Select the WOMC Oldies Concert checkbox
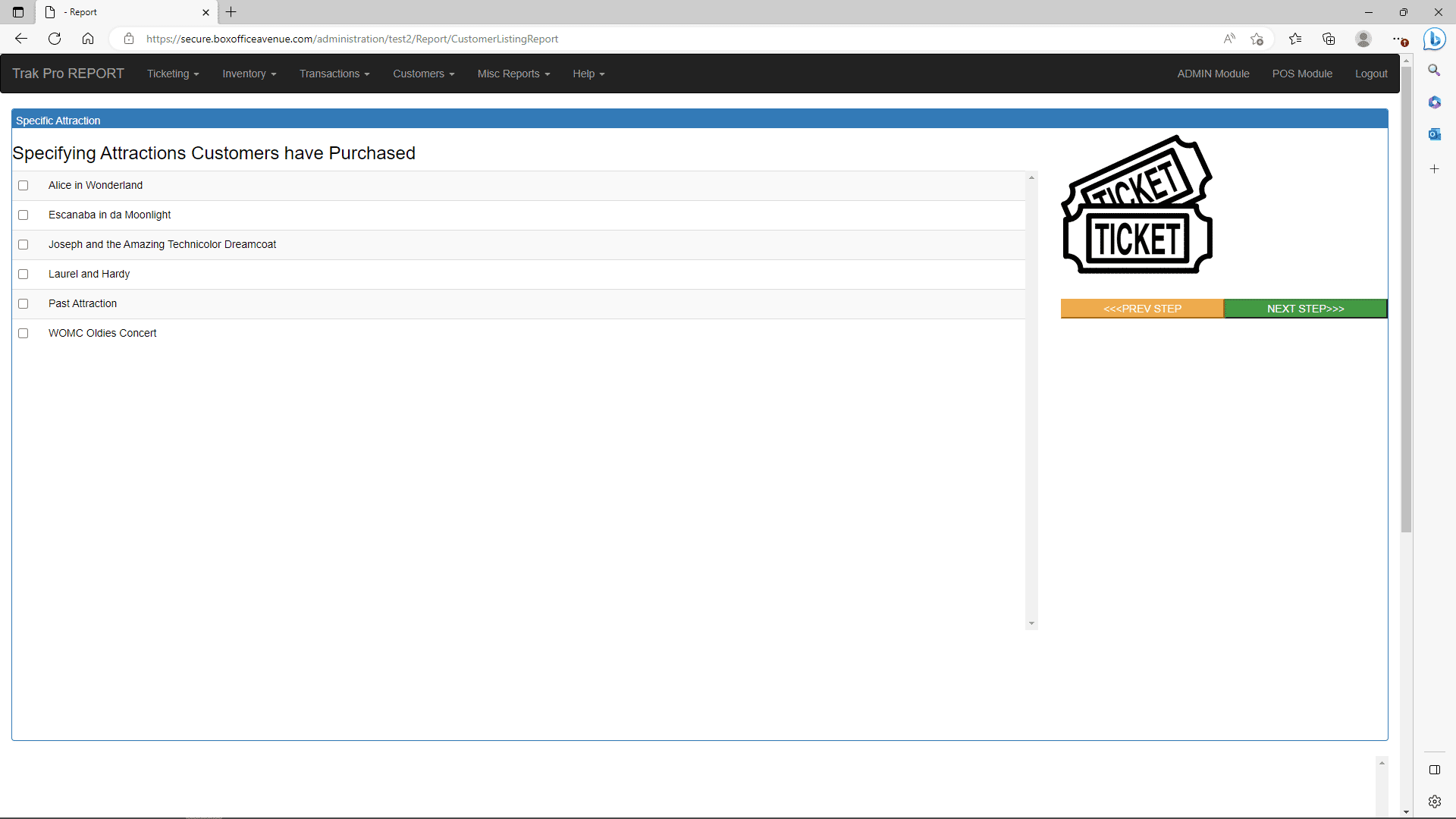 click(24, 334)
